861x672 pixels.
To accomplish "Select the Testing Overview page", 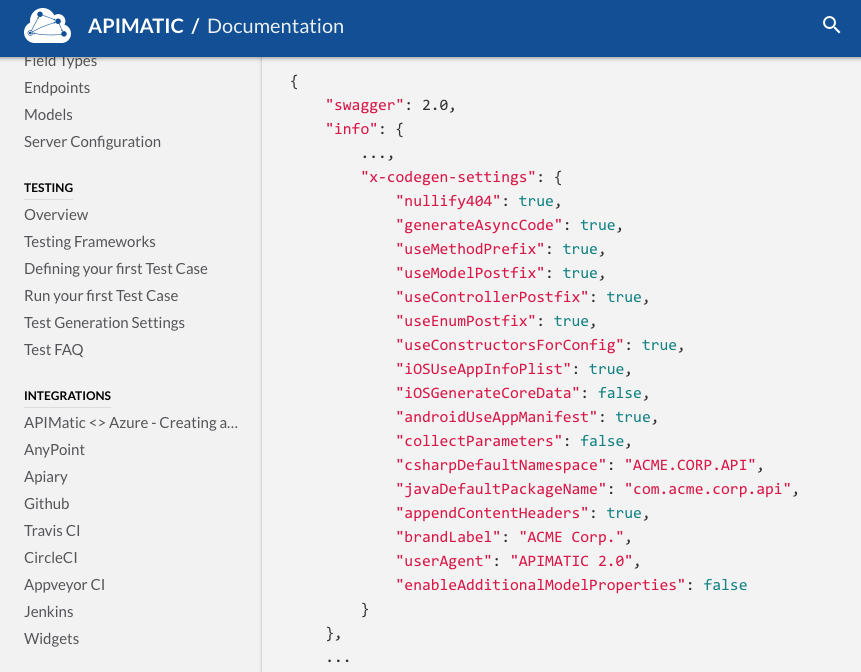I will 56,214.
